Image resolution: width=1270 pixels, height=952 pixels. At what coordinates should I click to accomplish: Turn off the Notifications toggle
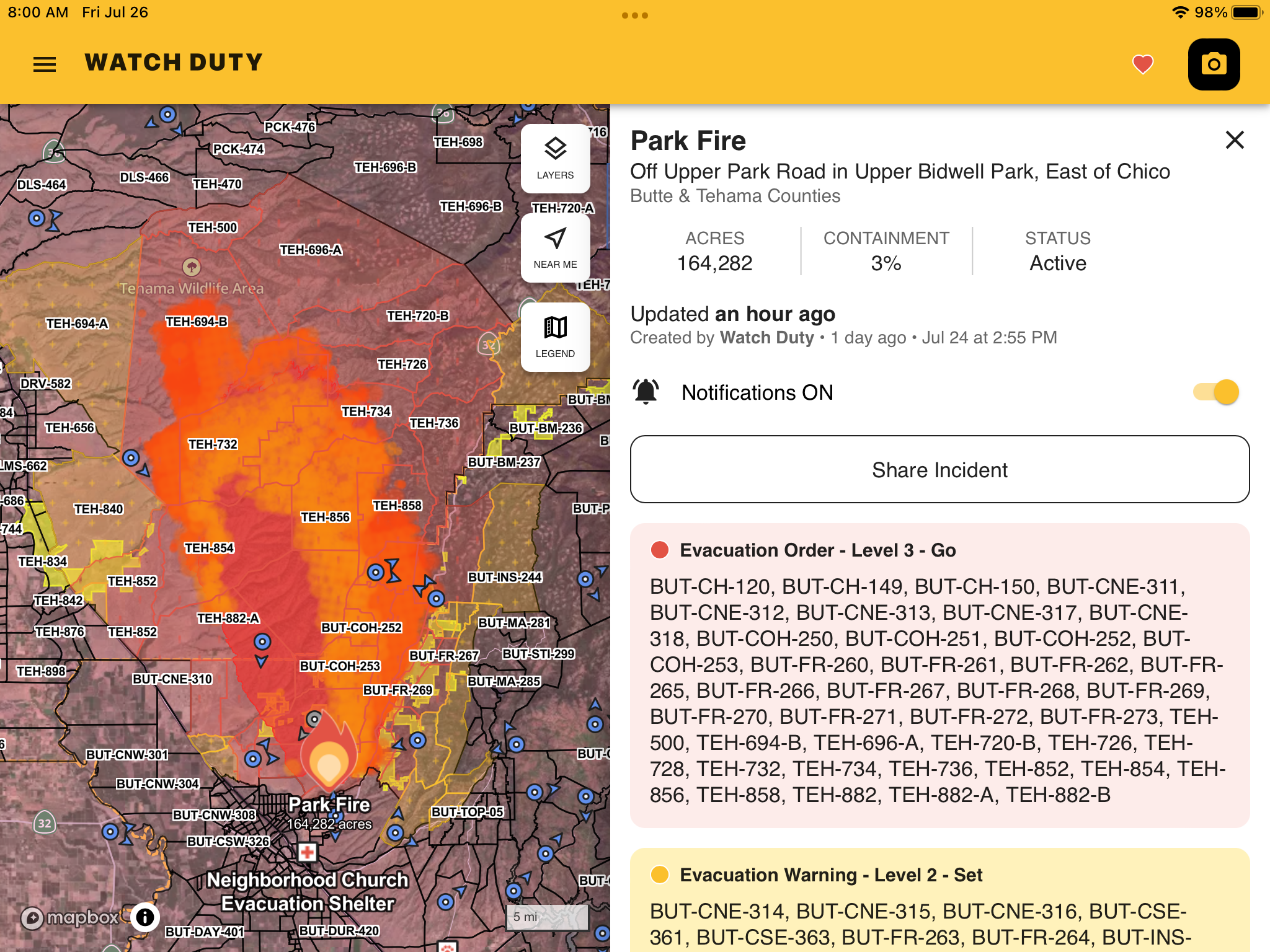point(1216,392)
